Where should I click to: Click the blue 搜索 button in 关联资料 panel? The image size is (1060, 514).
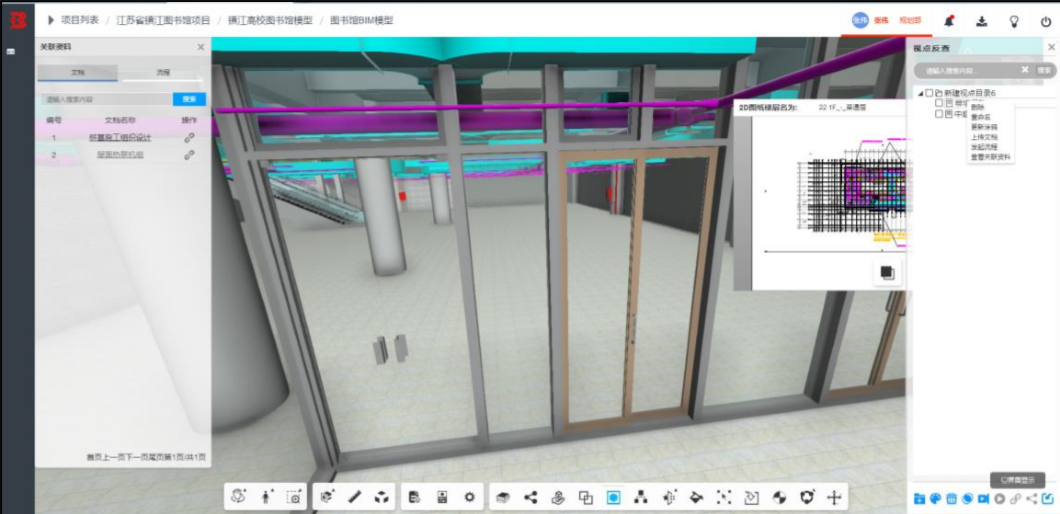pyautogui.click(x=189, y=99)
